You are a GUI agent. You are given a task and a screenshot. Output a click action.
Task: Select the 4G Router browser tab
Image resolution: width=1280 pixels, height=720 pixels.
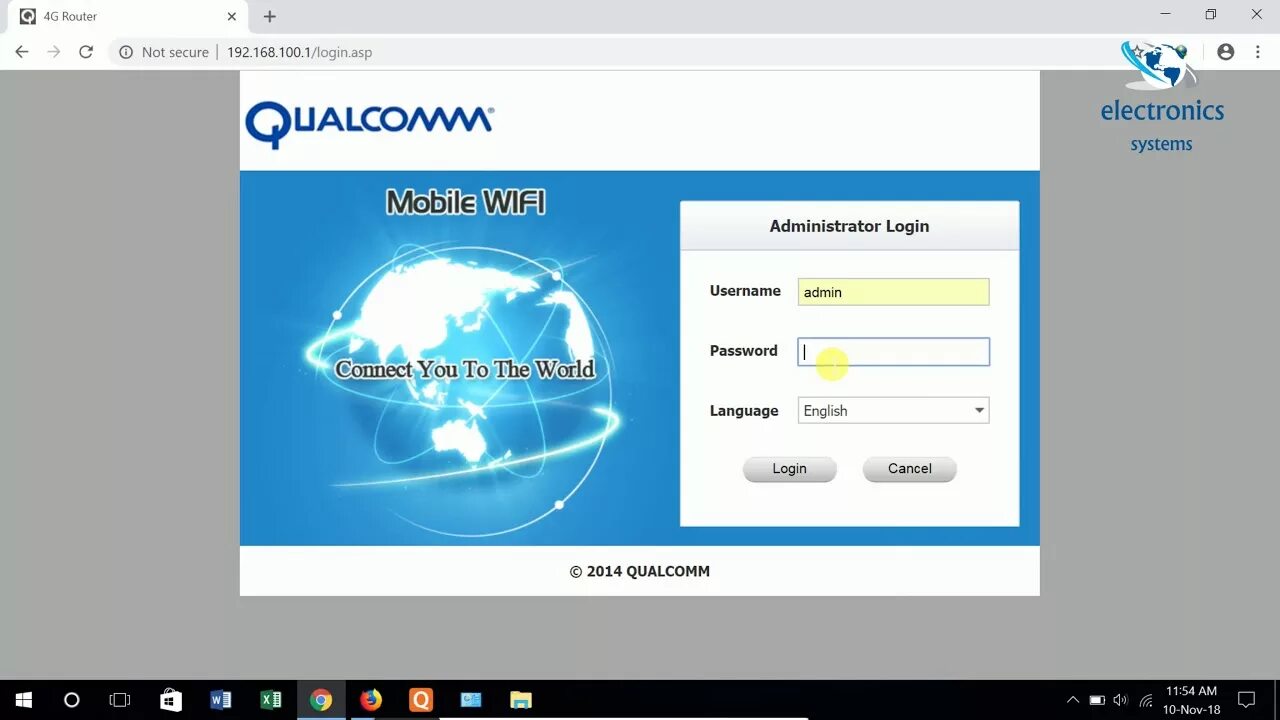coord(128,16)
